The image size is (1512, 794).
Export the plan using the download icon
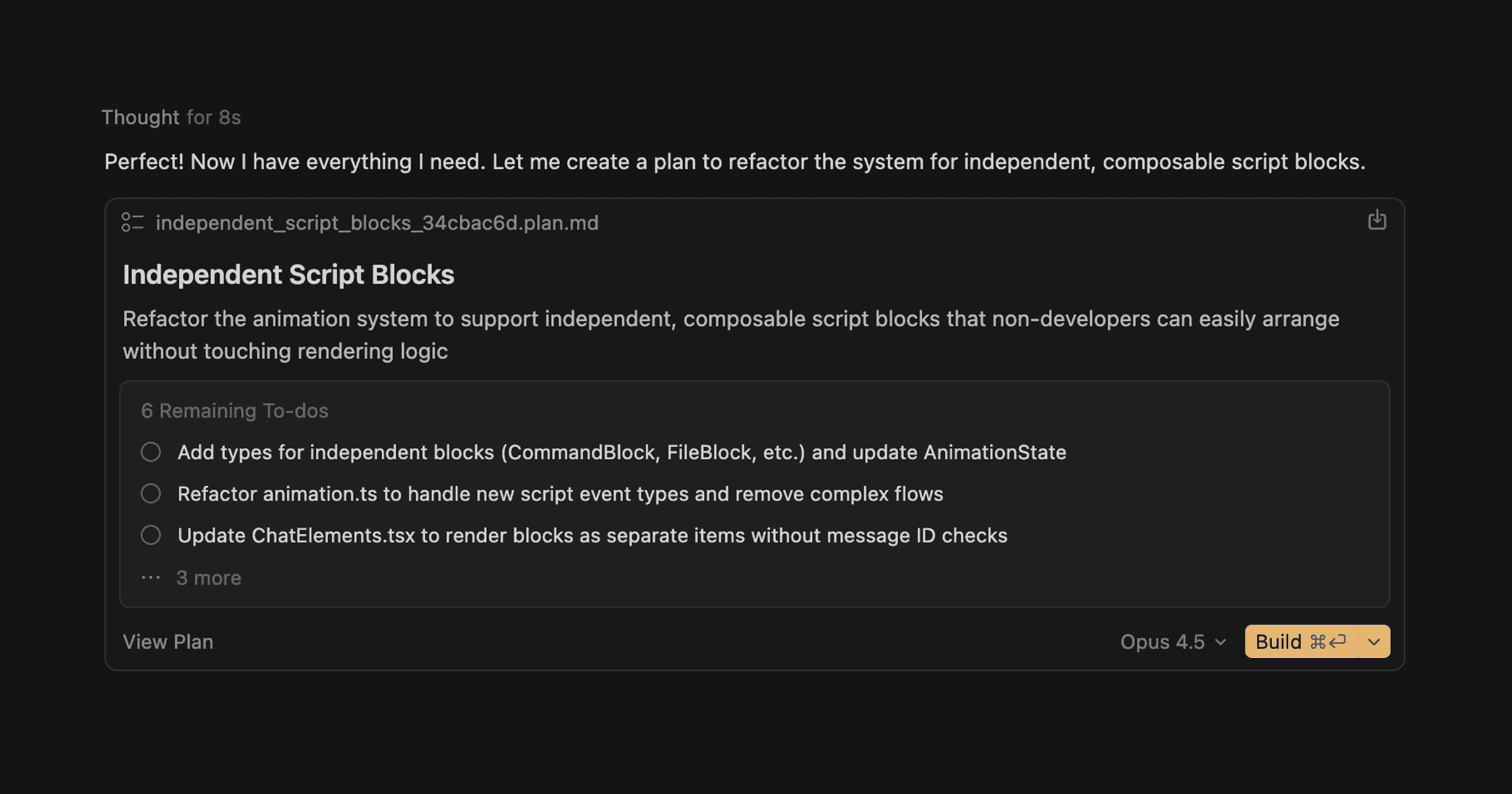[x=1377, y=221]
